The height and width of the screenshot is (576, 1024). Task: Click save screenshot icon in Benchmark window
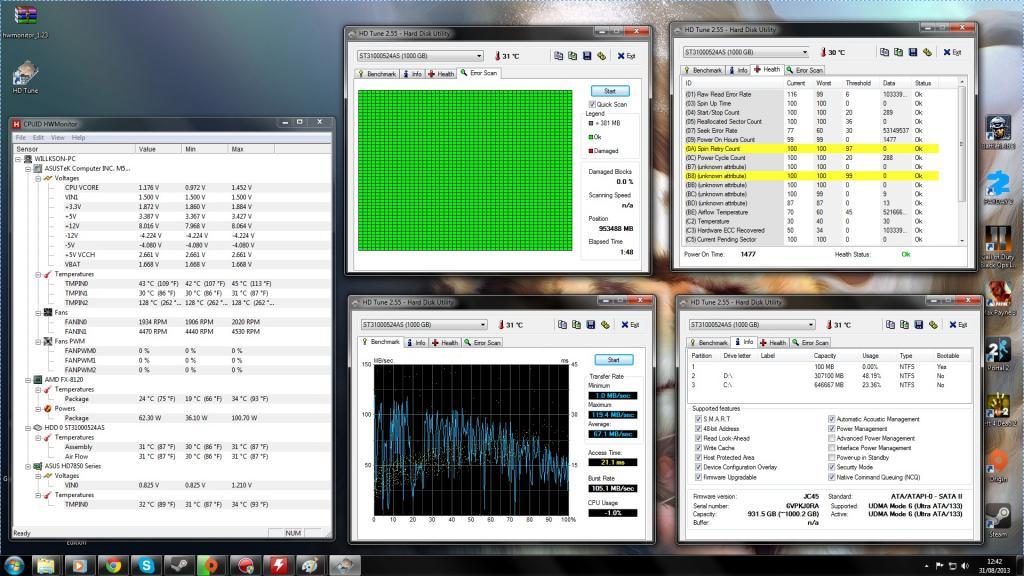[591, 325]
